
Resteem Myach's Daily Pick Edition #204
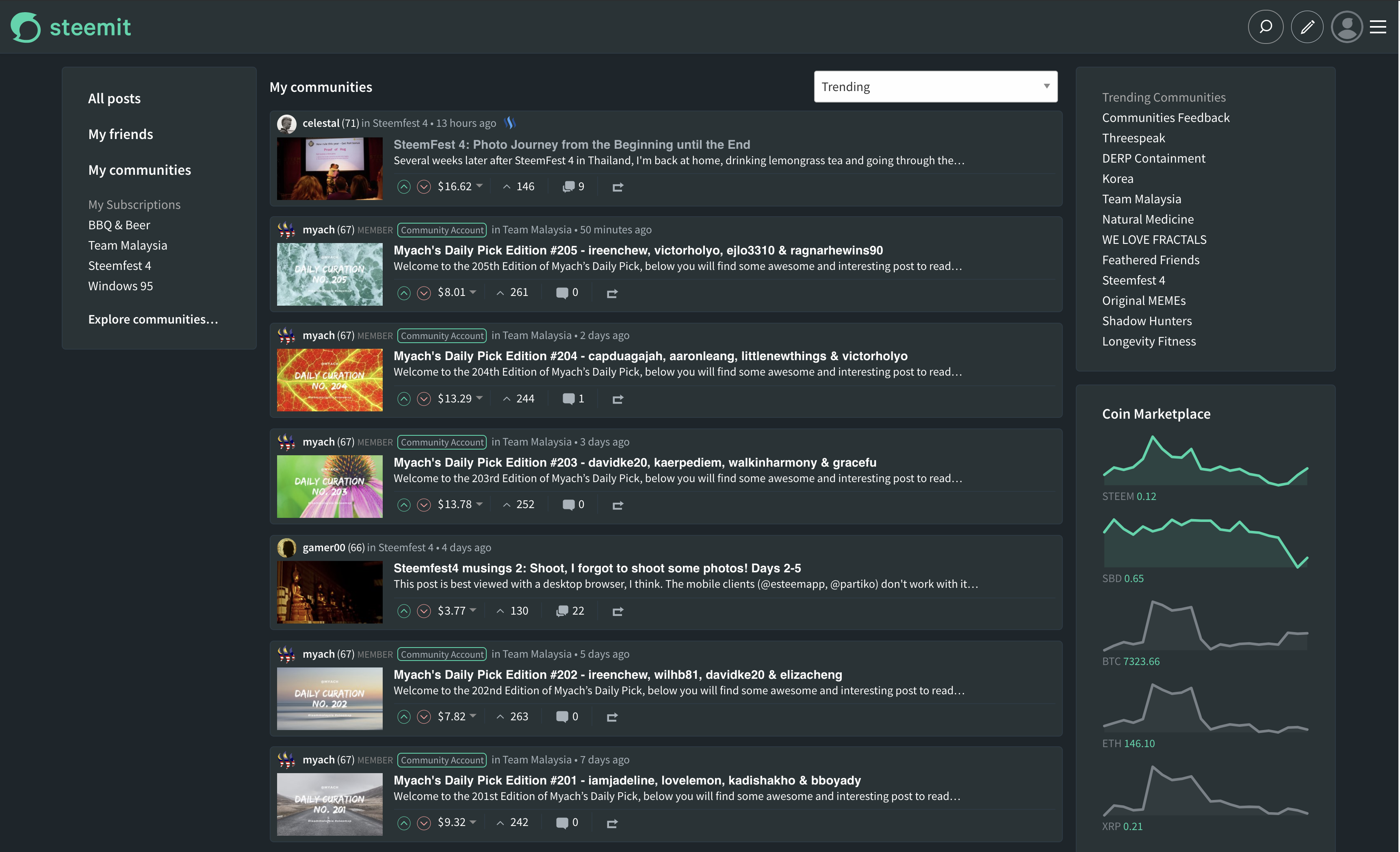pos(618,399)
